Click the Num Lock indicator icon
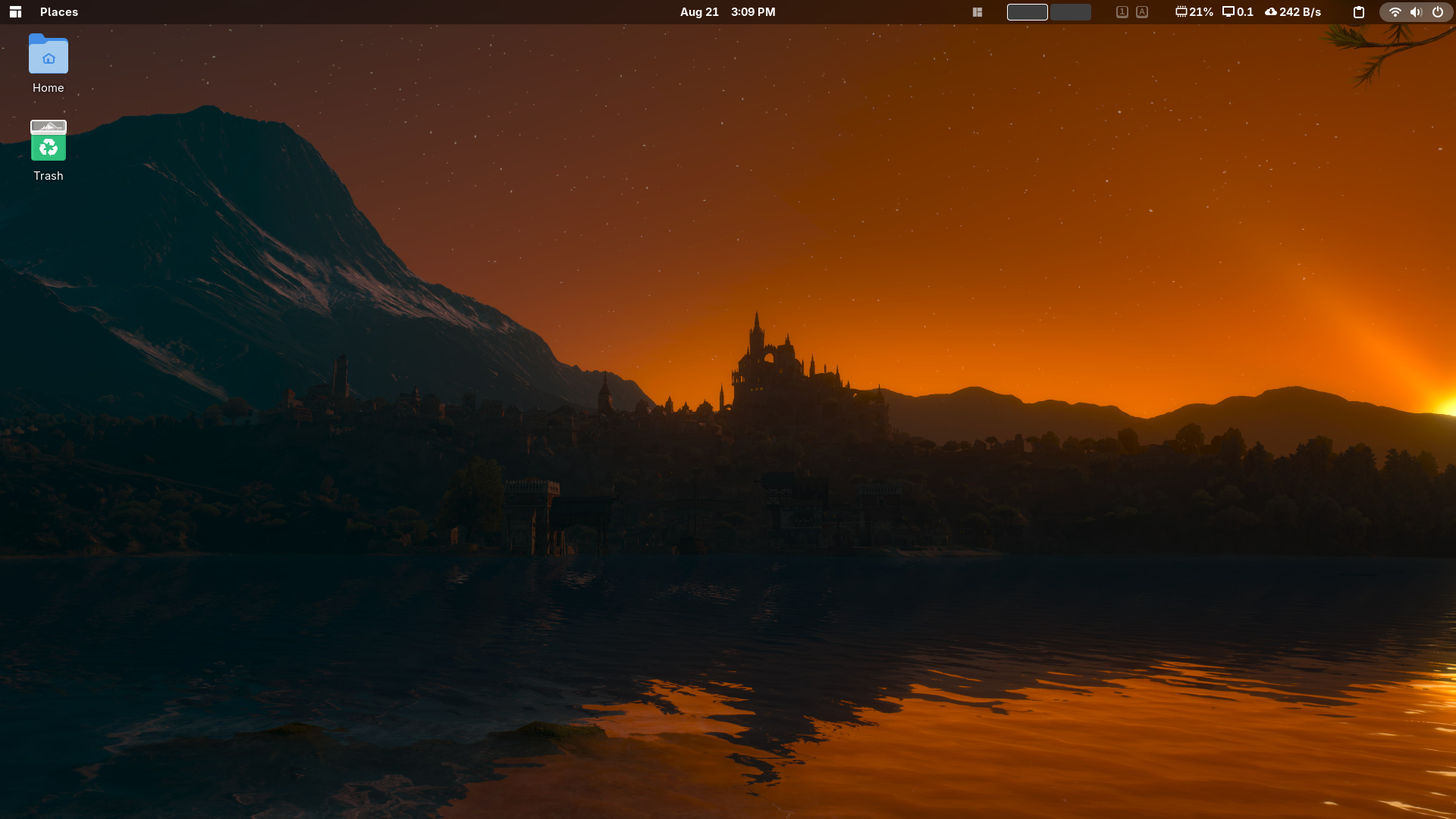 click(1122, 12)
